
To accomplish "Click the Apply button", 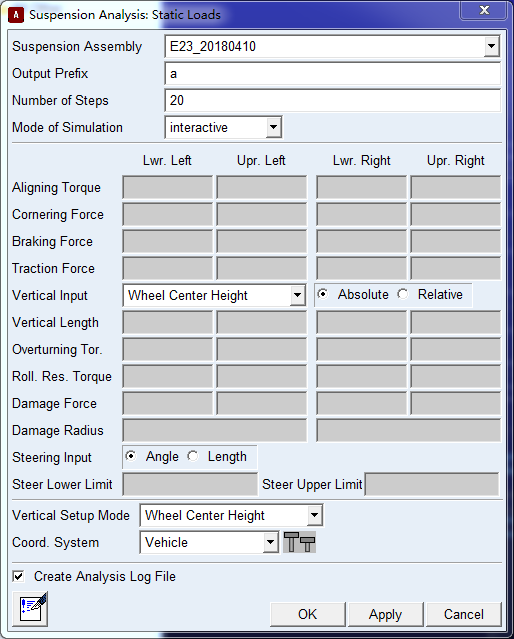I will 386,614.
